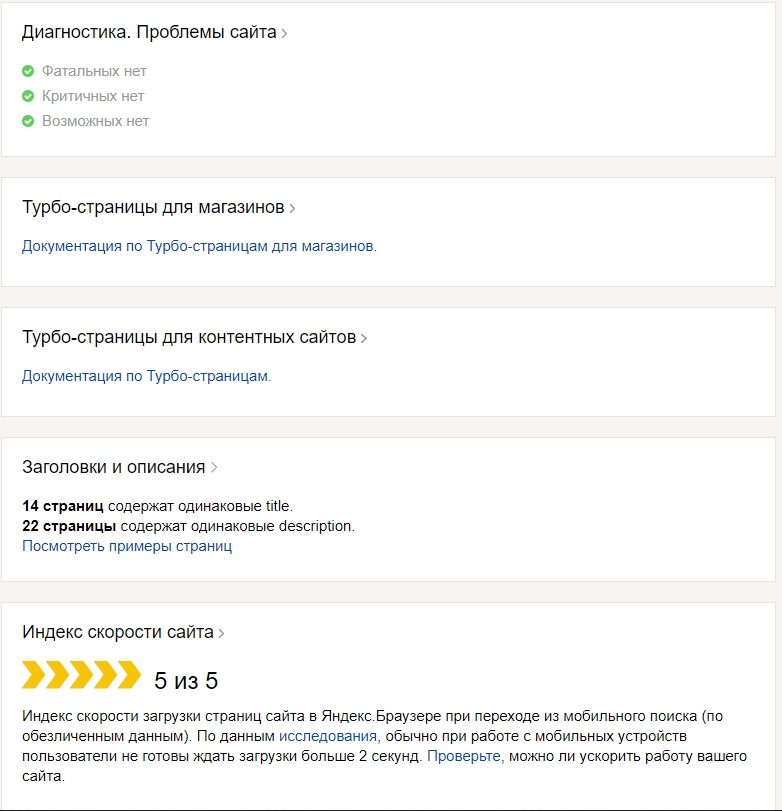Screen dimensions: 782x811
Task: Open Турбо-страницы для контентных сайтов heading
Action: (x=188, y=338)
